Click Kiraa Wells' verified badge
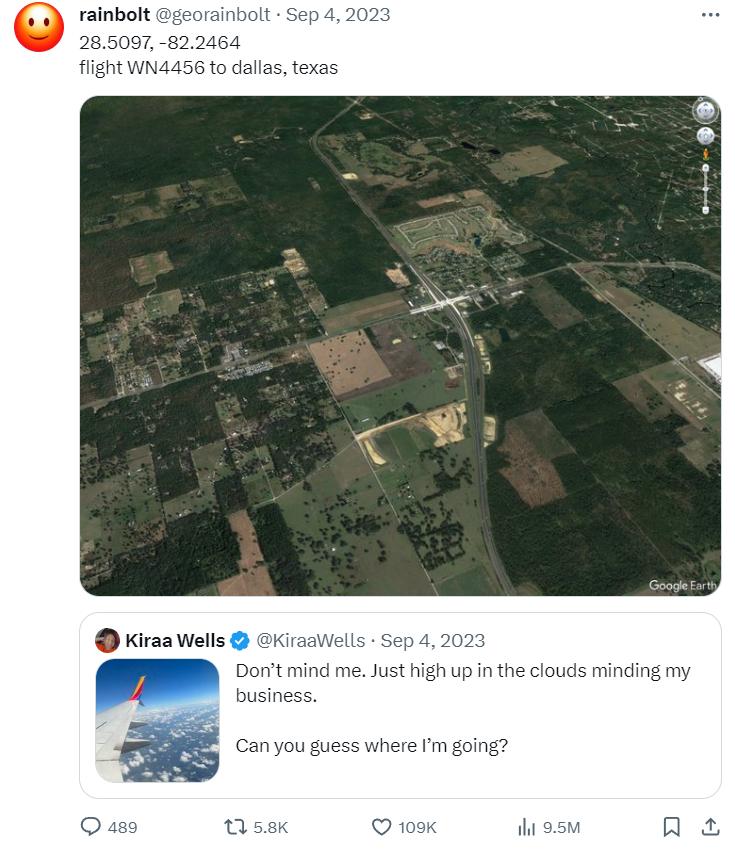 click(x=240, y=641)
